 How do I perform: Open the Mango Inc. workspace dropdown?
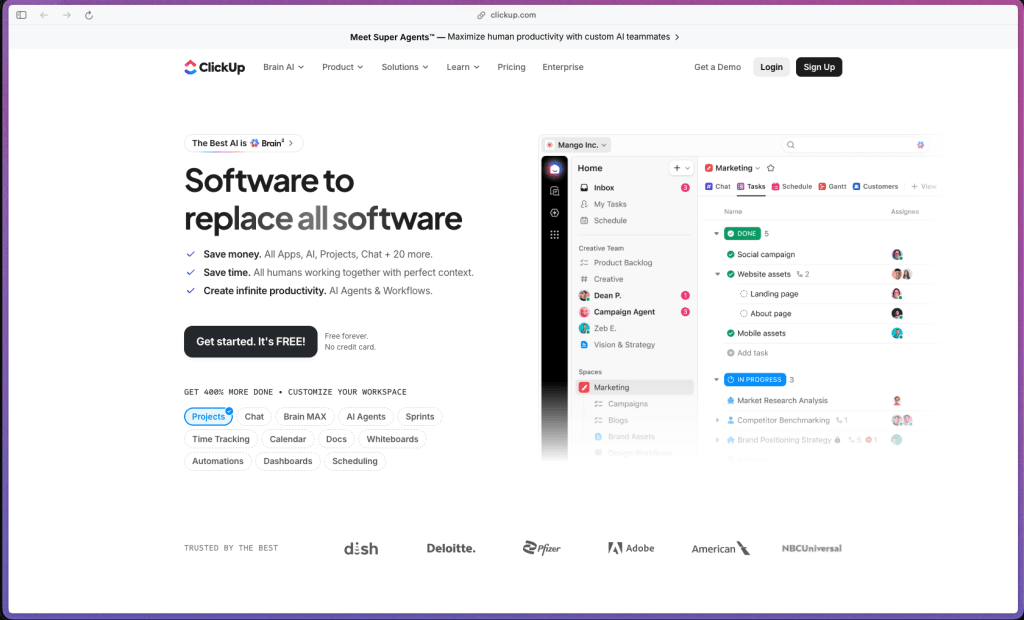577,145
